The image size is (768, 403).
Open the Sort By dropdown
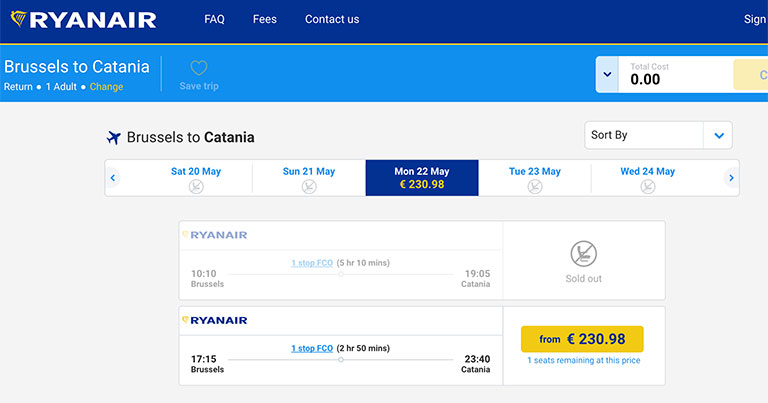point(658,135)
